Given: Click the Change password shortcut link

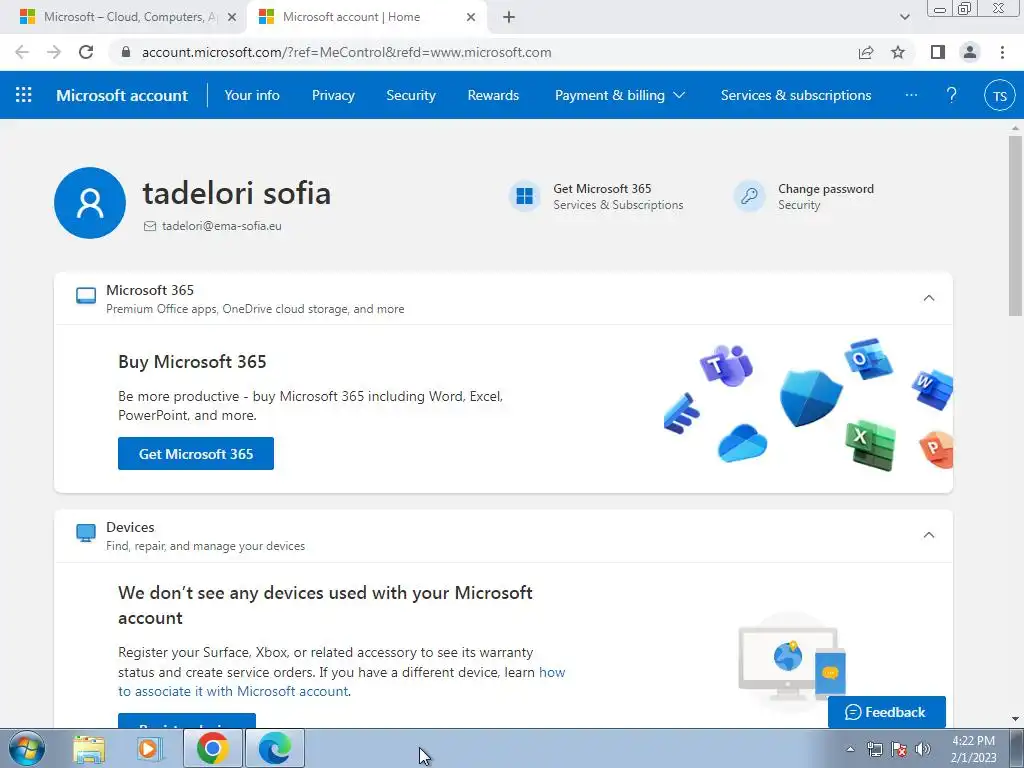Looking at the screenshot, I should coord(825,189).
